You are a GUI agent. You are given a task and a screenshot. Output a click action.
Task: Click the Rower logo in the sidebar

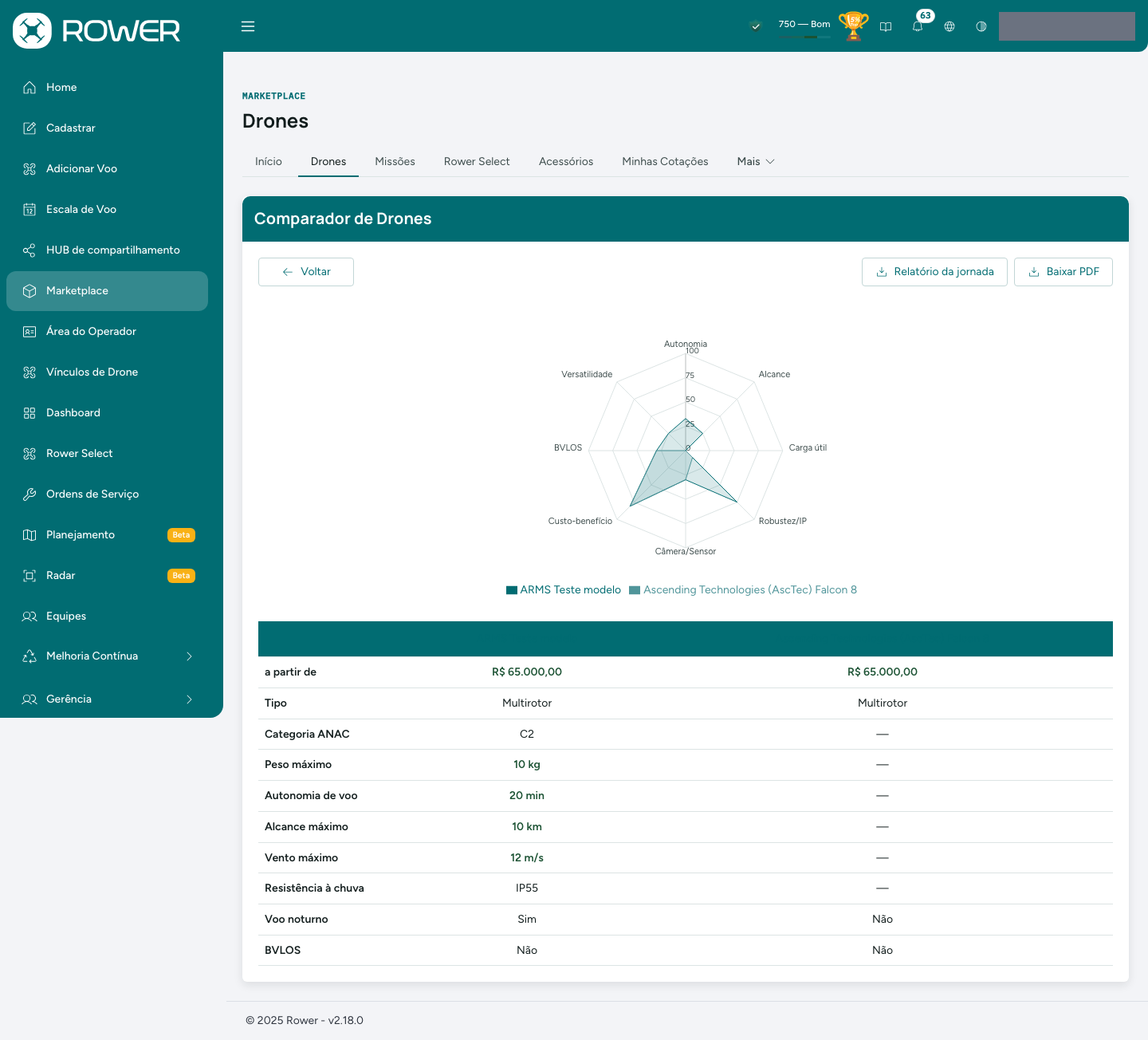[96, 30]
